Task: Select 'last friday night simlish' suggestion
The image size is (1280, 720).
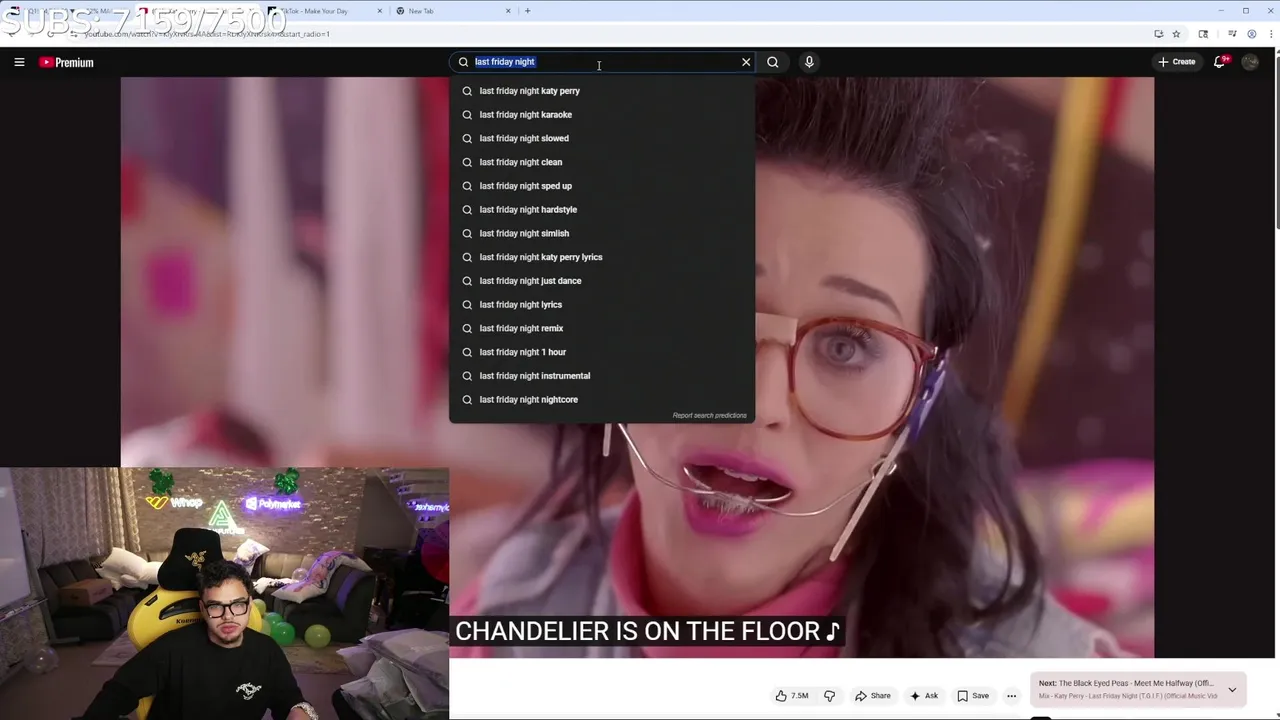Action: pyautogui.click(x=602, y=233)
